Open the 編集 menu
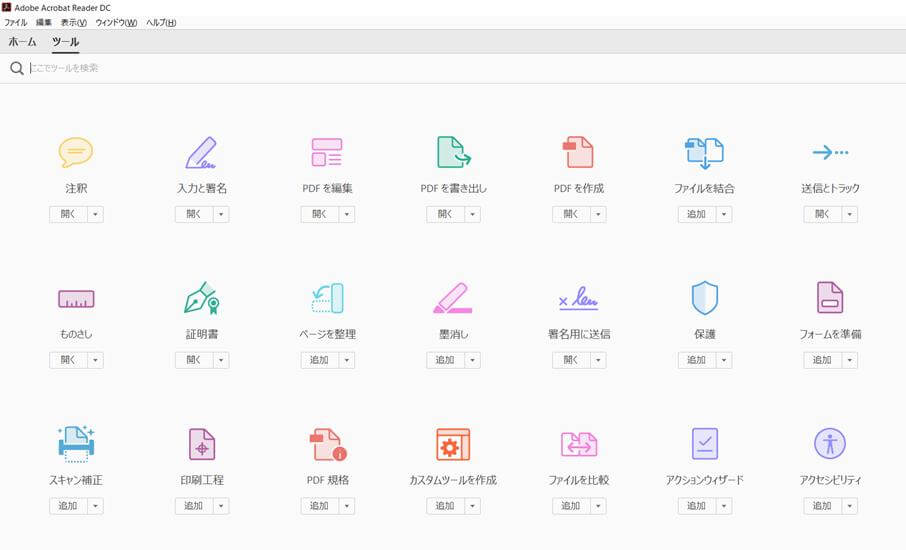906x550 pixels. 44,23
